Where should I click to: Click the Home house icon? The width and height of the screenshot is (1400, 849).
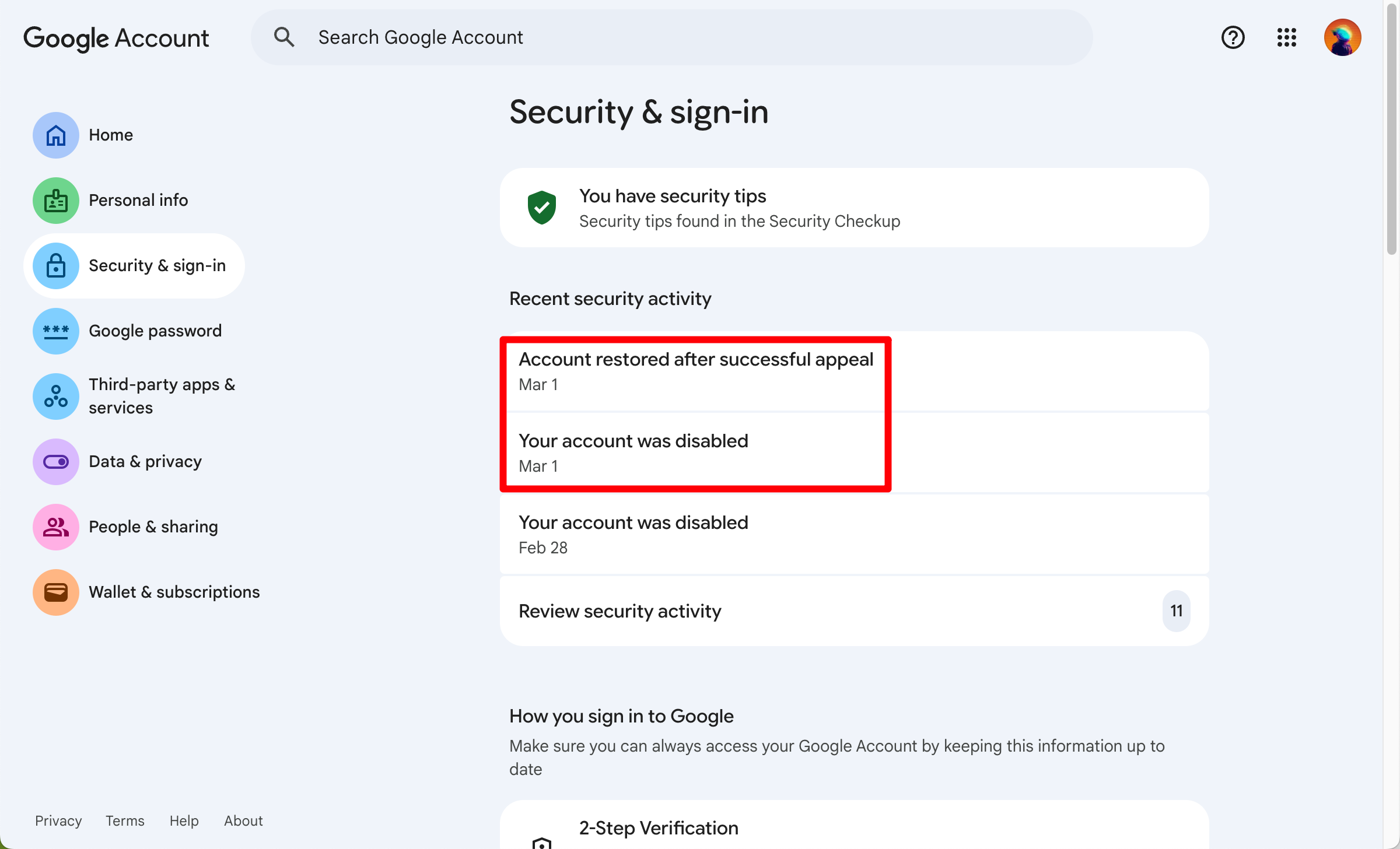pos(56,135)
